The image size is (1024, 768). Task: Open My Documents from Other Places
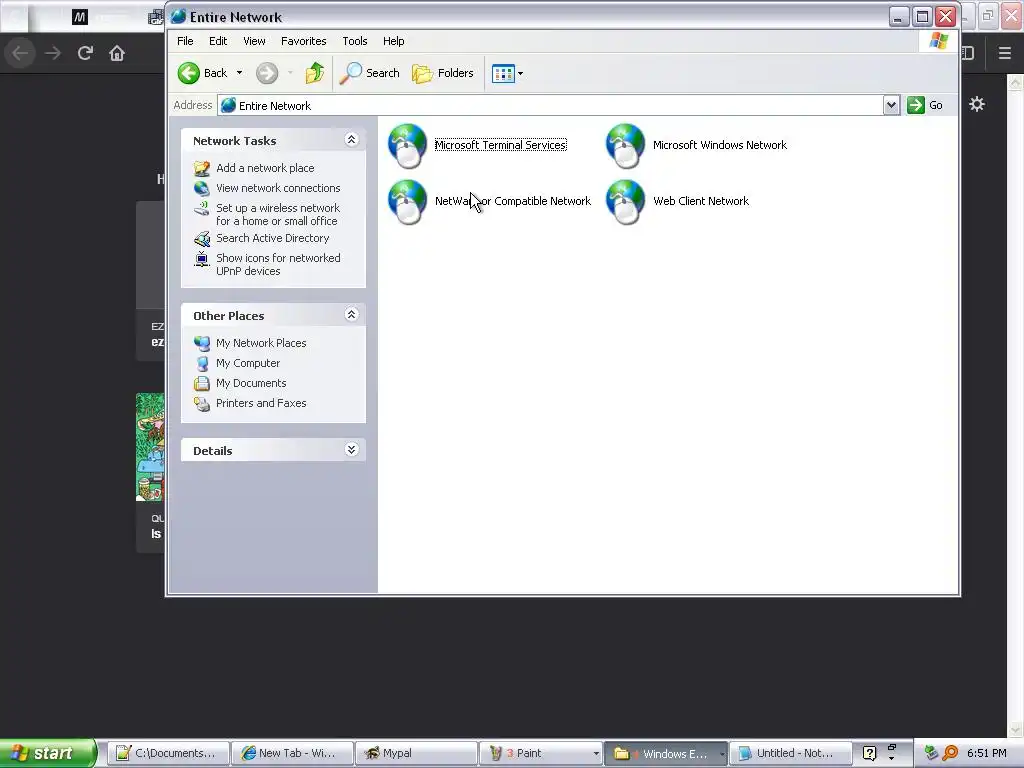pyautogui.click(x=251, y=383)
